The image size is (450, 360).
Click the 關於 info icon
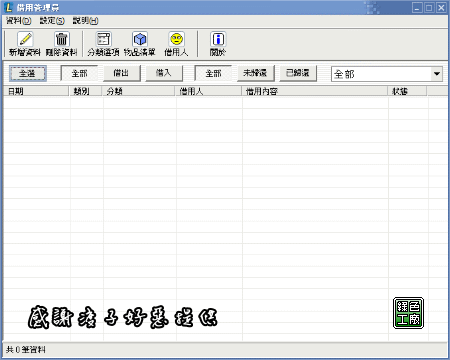(x=218, y=39)
